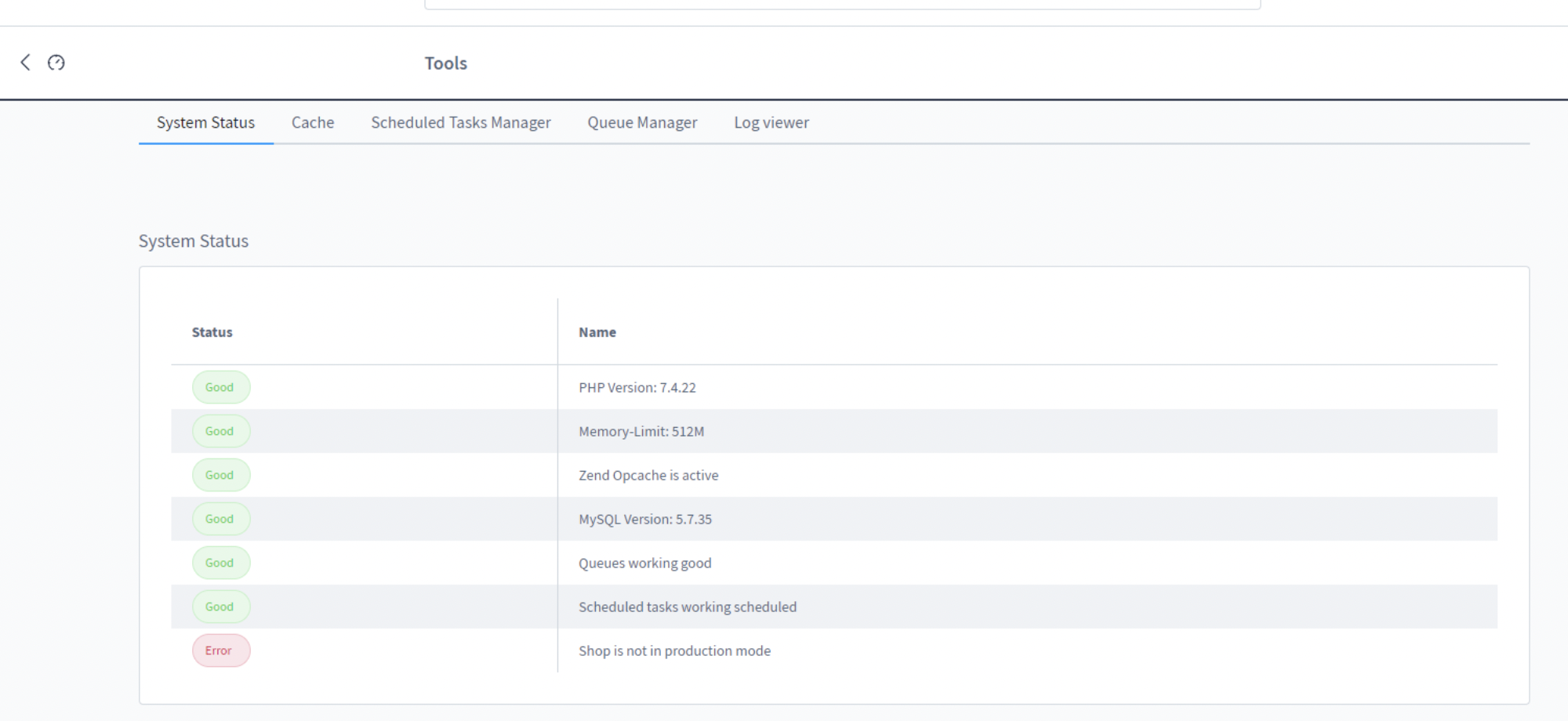Switch to the Queue Manager tab
1568x721 pixels.
[642, 122]
